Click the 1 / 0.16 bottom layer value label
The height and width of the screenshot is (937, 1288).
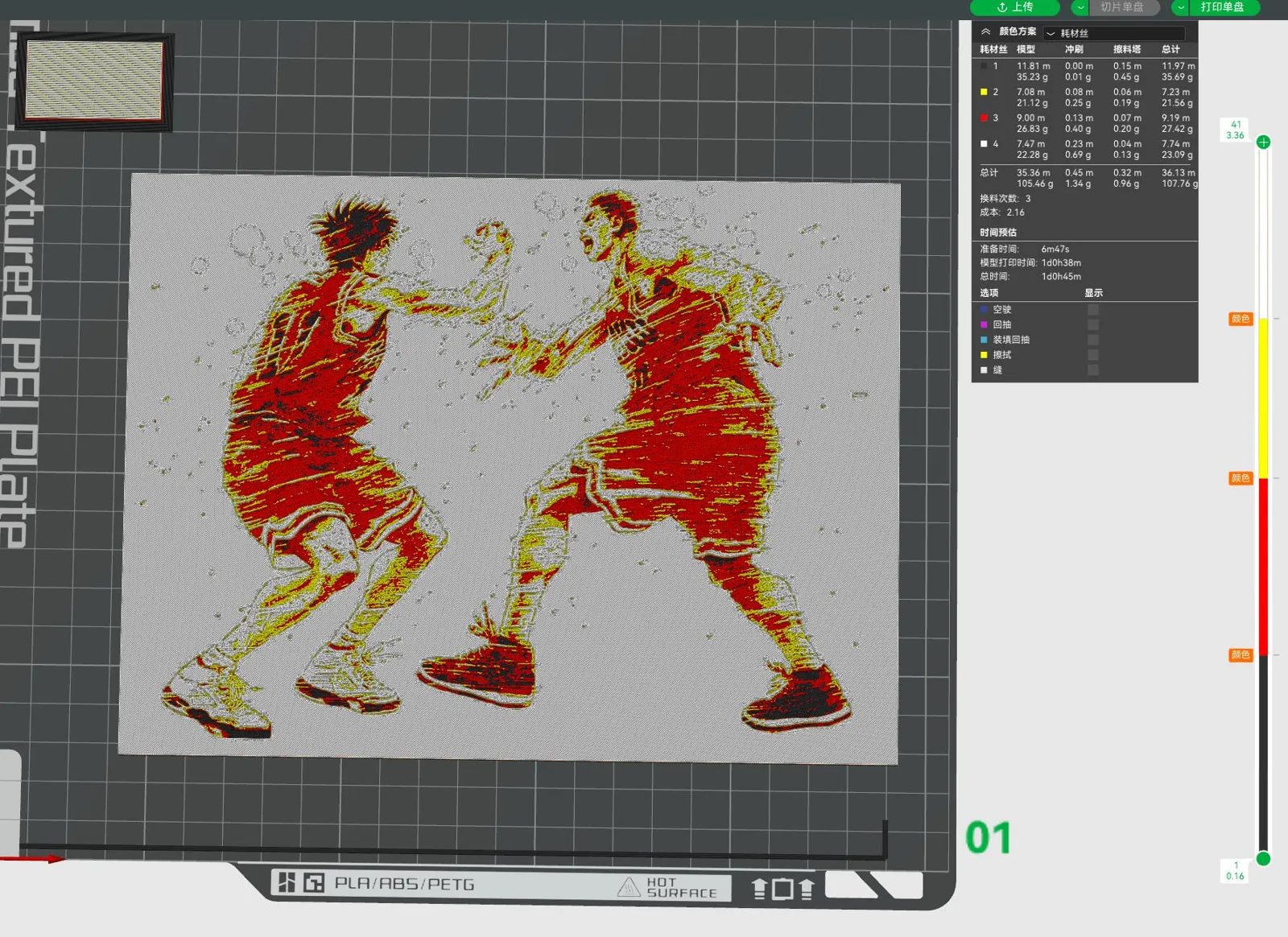1235,870
